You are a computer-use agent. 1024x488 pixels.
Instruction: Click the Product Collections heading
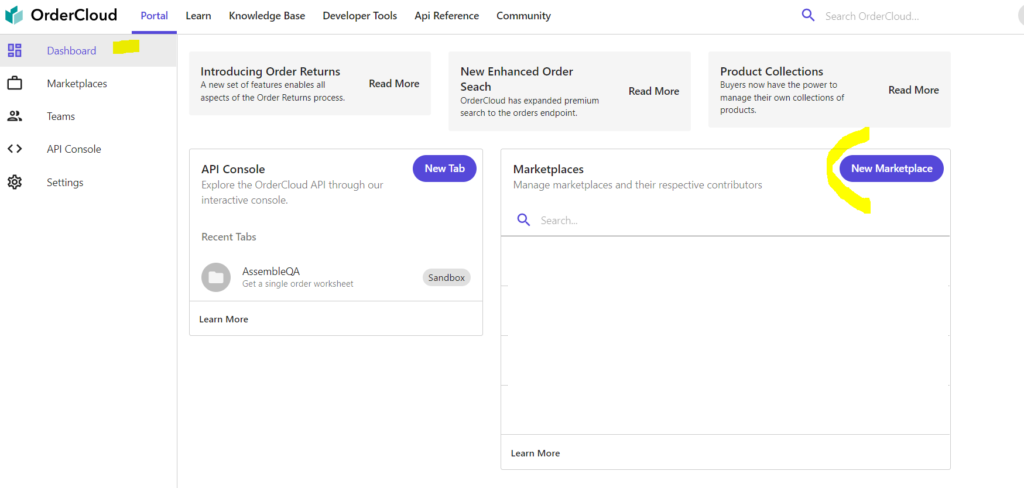pyautogui.click(x=772, y=71)
